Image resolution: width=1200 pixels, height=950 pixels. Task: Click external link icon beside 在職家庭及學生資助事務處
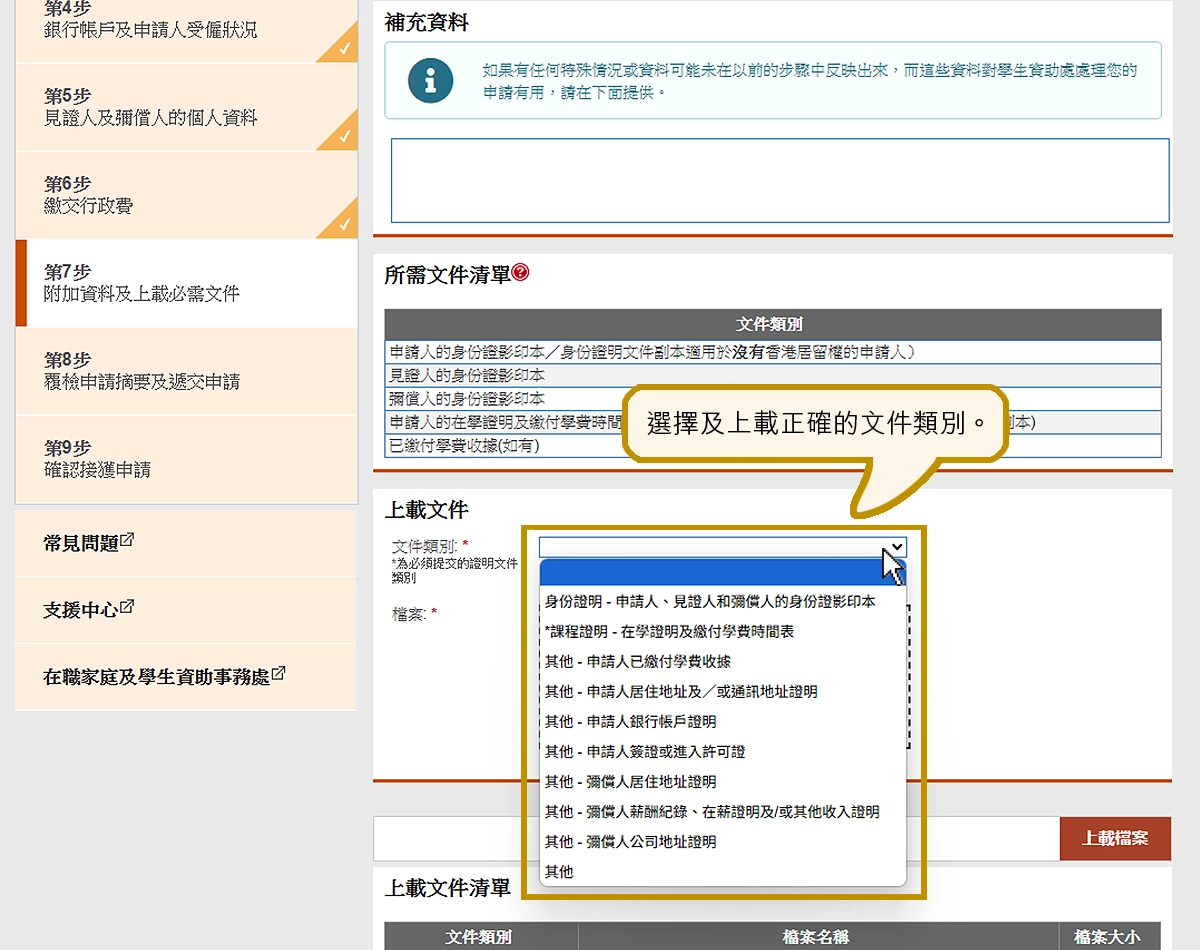pos(278,674)
